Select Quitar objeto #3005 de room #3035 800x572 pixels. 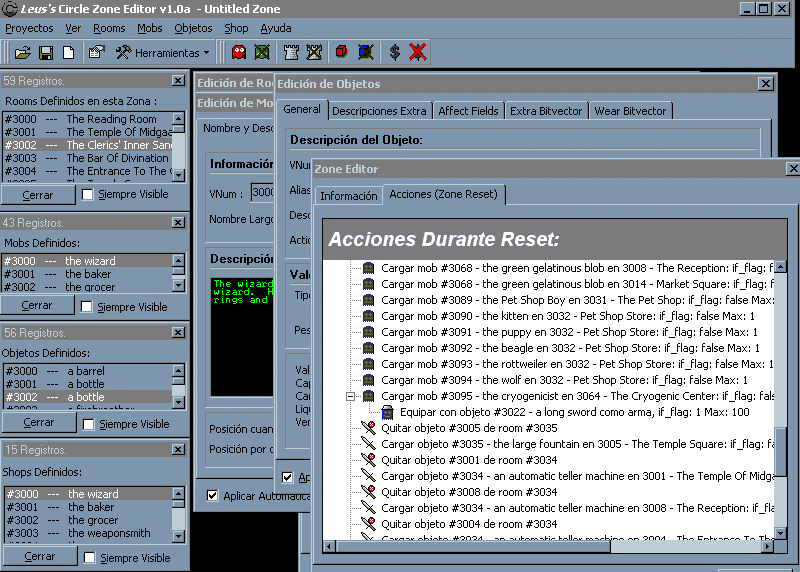point(469,428)
